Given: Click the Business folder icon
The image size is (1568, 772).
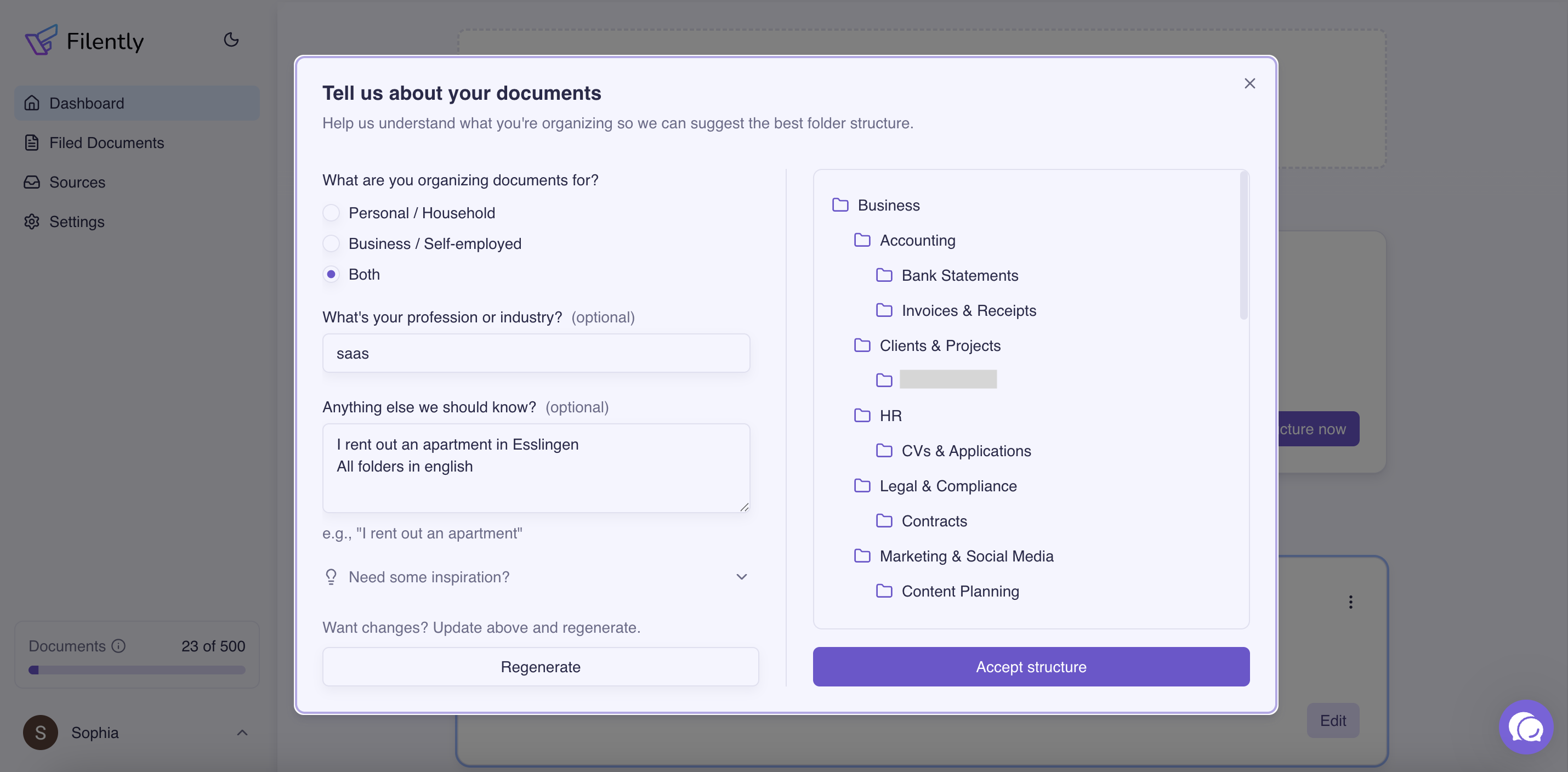Looking at the screenshot, I should [840, 205].
